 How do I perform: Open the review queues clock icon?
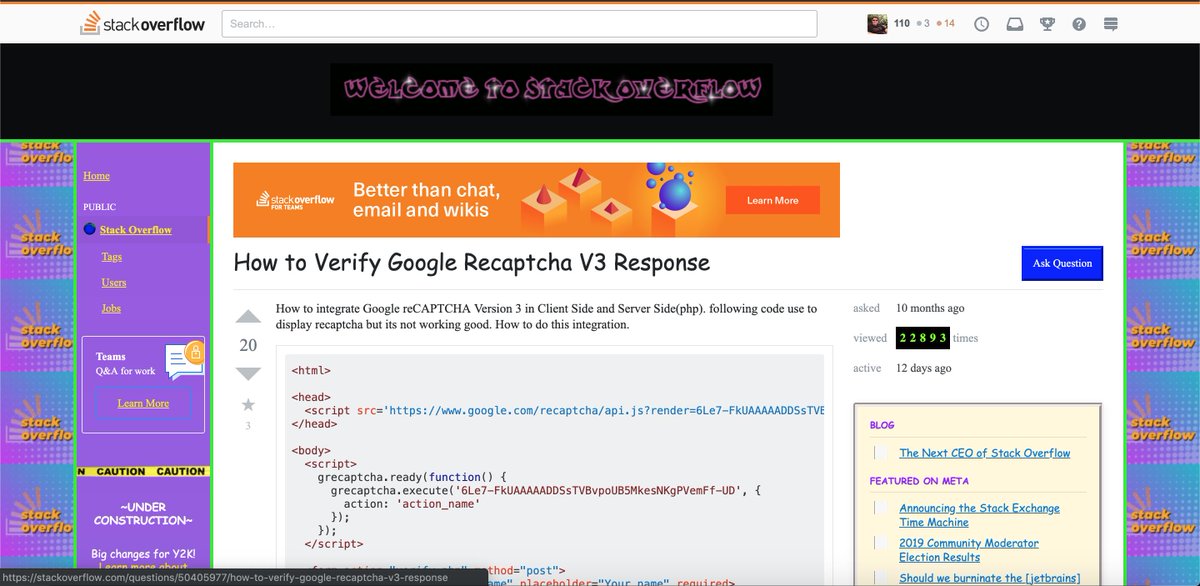tap(982, 24)
